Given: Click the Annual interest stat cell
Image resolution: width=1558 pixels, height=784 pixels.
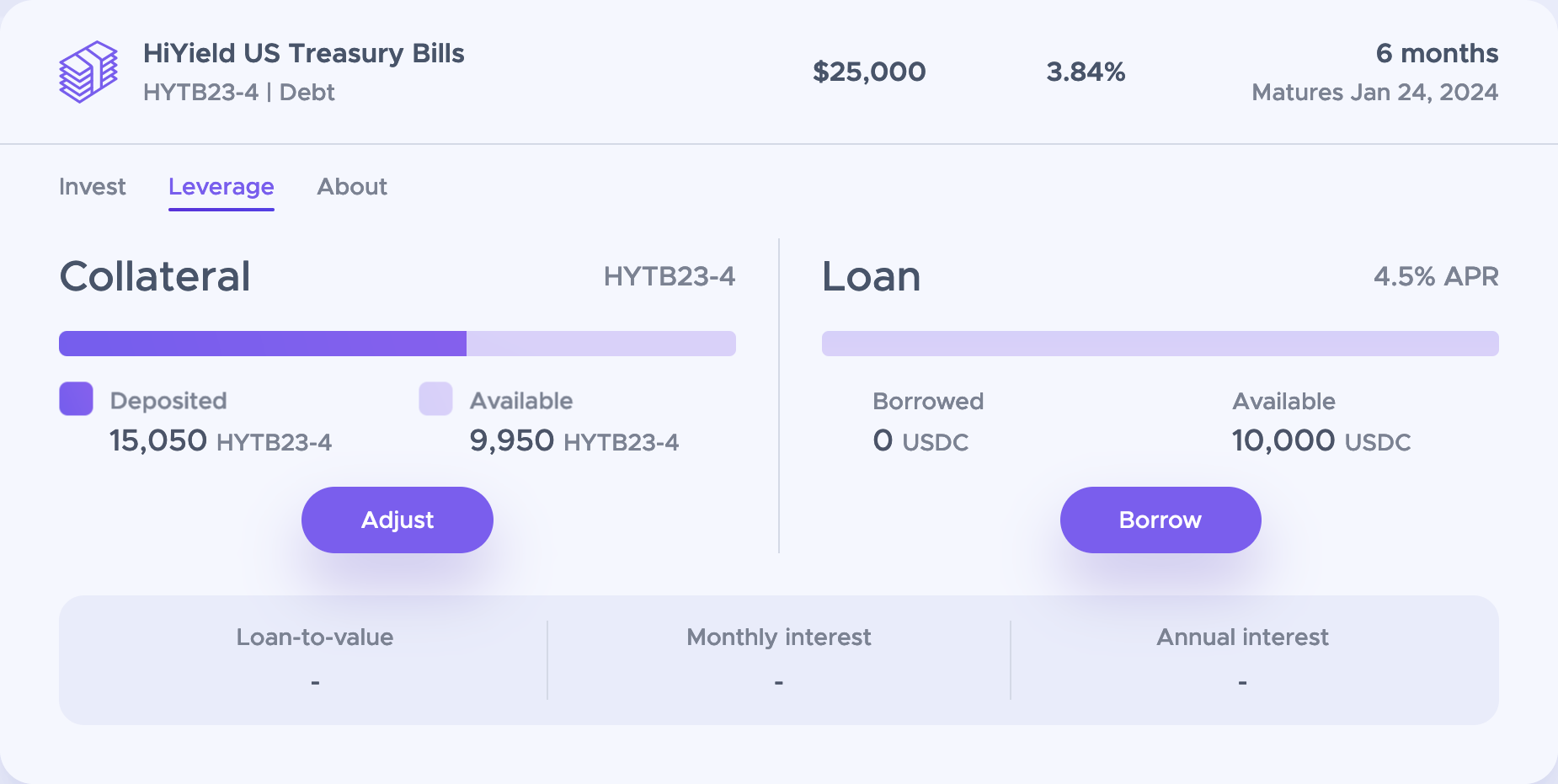Looking at the screenshot, I should coord(1255,660).
